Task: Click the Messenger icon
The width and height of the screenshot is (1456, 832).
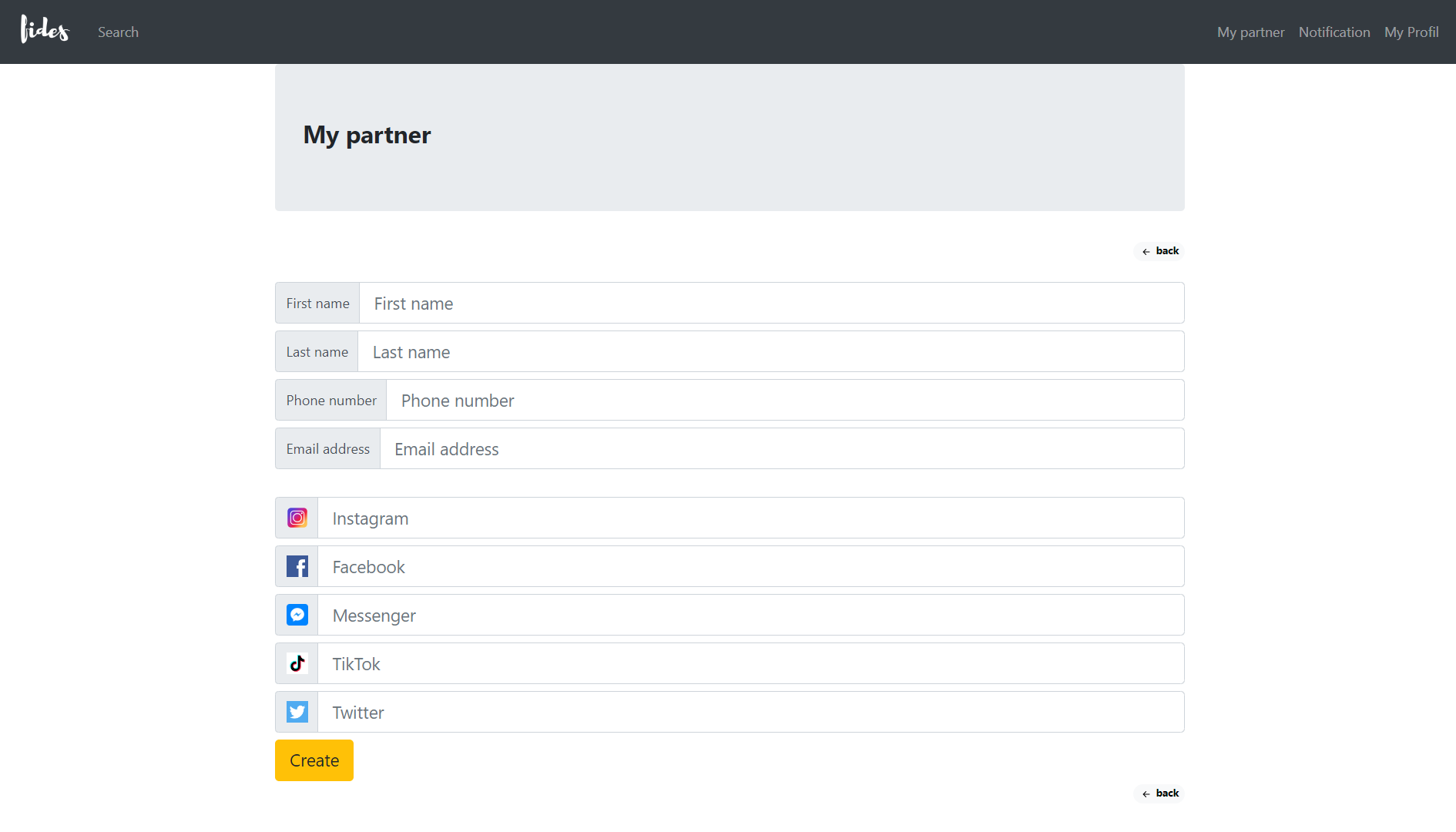Action: pyautogui.click(x=297, y=615)
